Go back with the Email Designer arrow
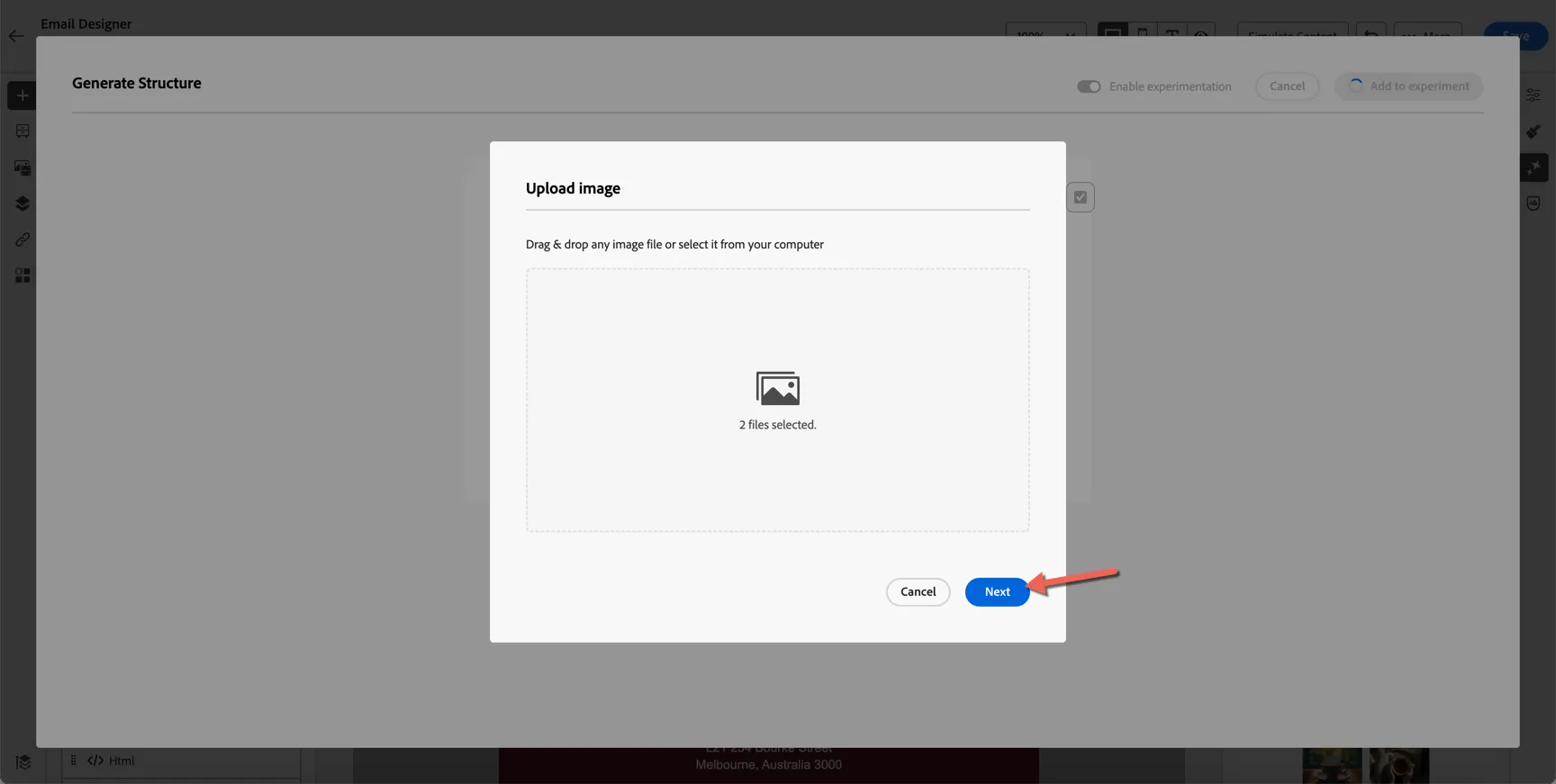Viewport: 1556px width, 784px height. 16,36
